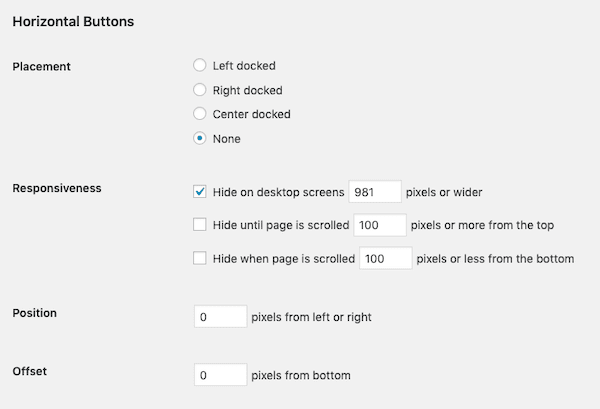Select the Left docked radio button
This screenshot has height=409, width=600.
[x=199, y=65]
